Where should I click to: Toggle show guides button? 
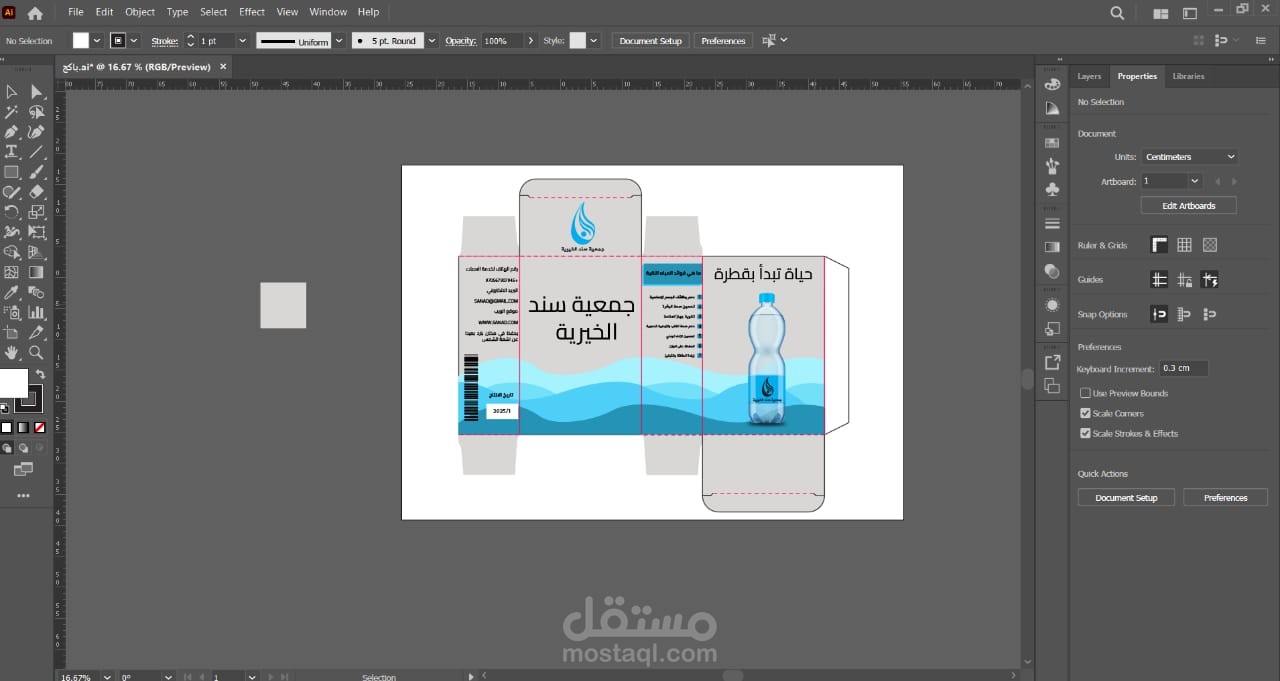point(1159,280)
